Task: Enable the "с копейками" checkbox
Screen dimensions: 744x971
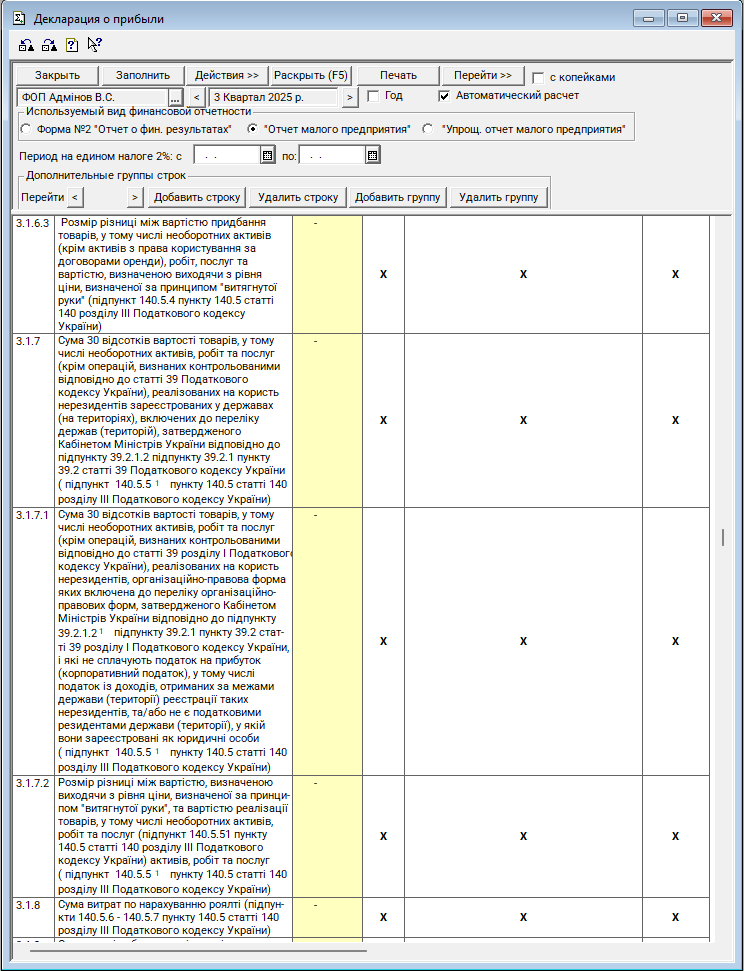Action: click(x=538, y=77)
